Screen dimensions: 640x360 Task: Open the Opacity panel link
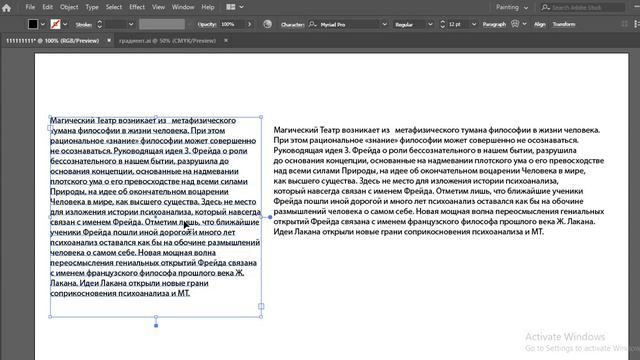click(x=207, y=24)
